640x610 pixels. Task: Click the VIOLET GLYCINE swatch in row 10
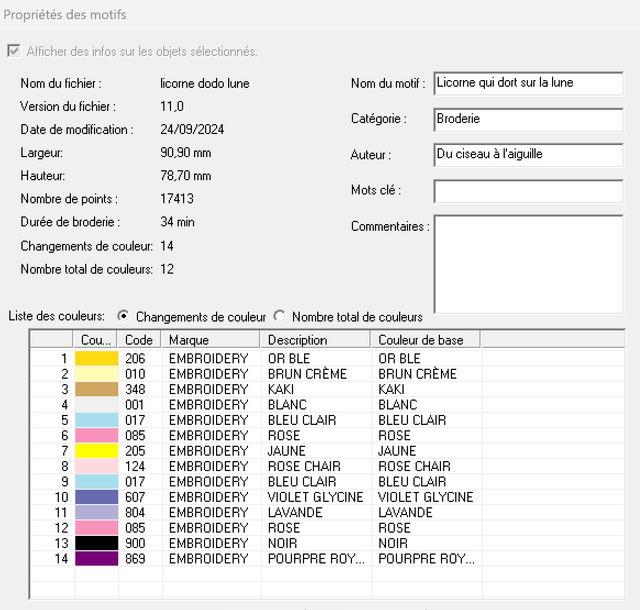97,497
